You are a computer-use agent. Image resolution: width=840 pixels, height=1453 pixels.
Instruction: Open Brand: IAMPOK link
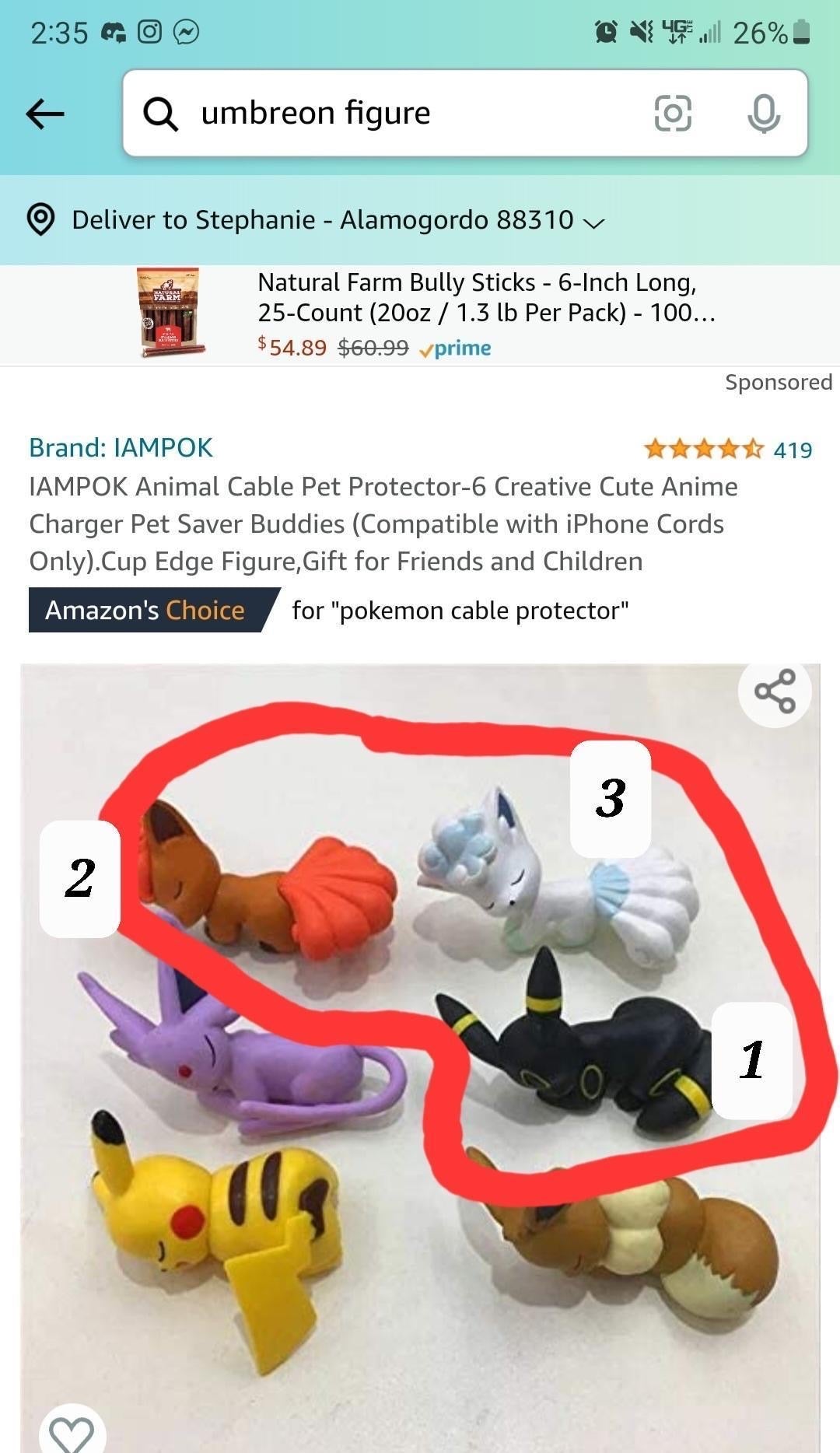[x=121, y=448]
